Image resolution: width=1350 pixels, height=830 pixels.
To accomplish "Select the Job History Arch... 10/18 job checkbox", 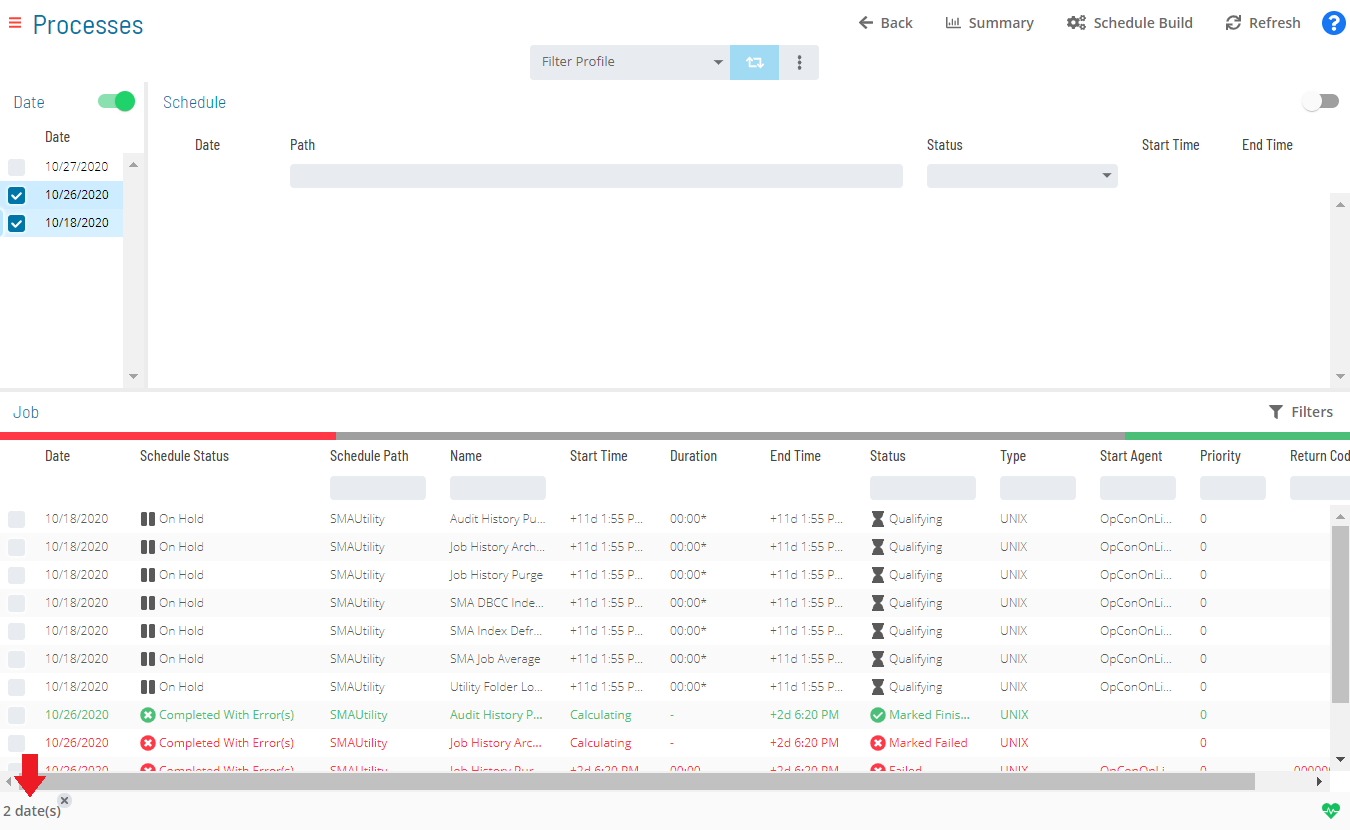I will [16, 547].
